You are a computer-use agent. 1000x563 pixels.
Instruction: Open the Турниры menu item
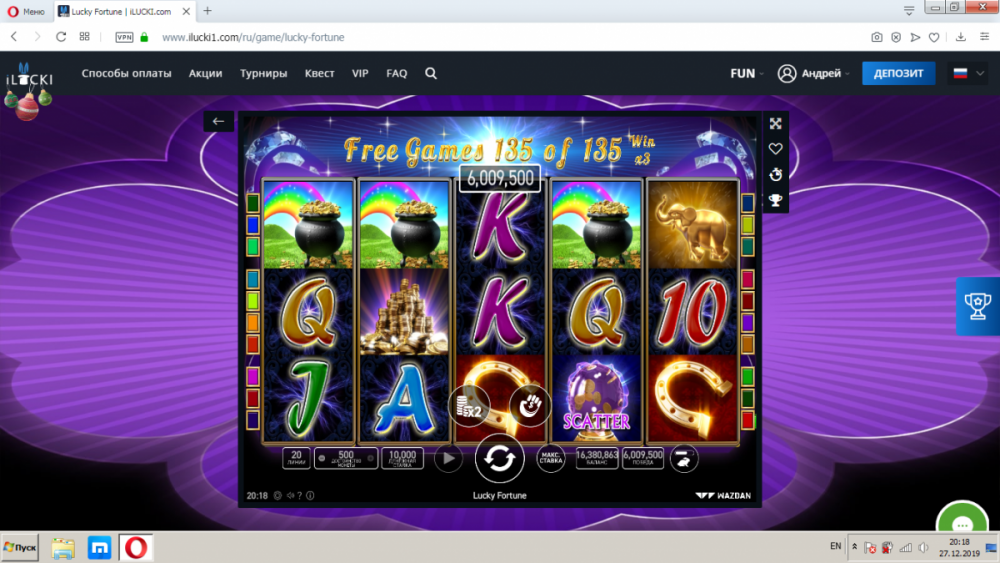(x=263, y=73)
